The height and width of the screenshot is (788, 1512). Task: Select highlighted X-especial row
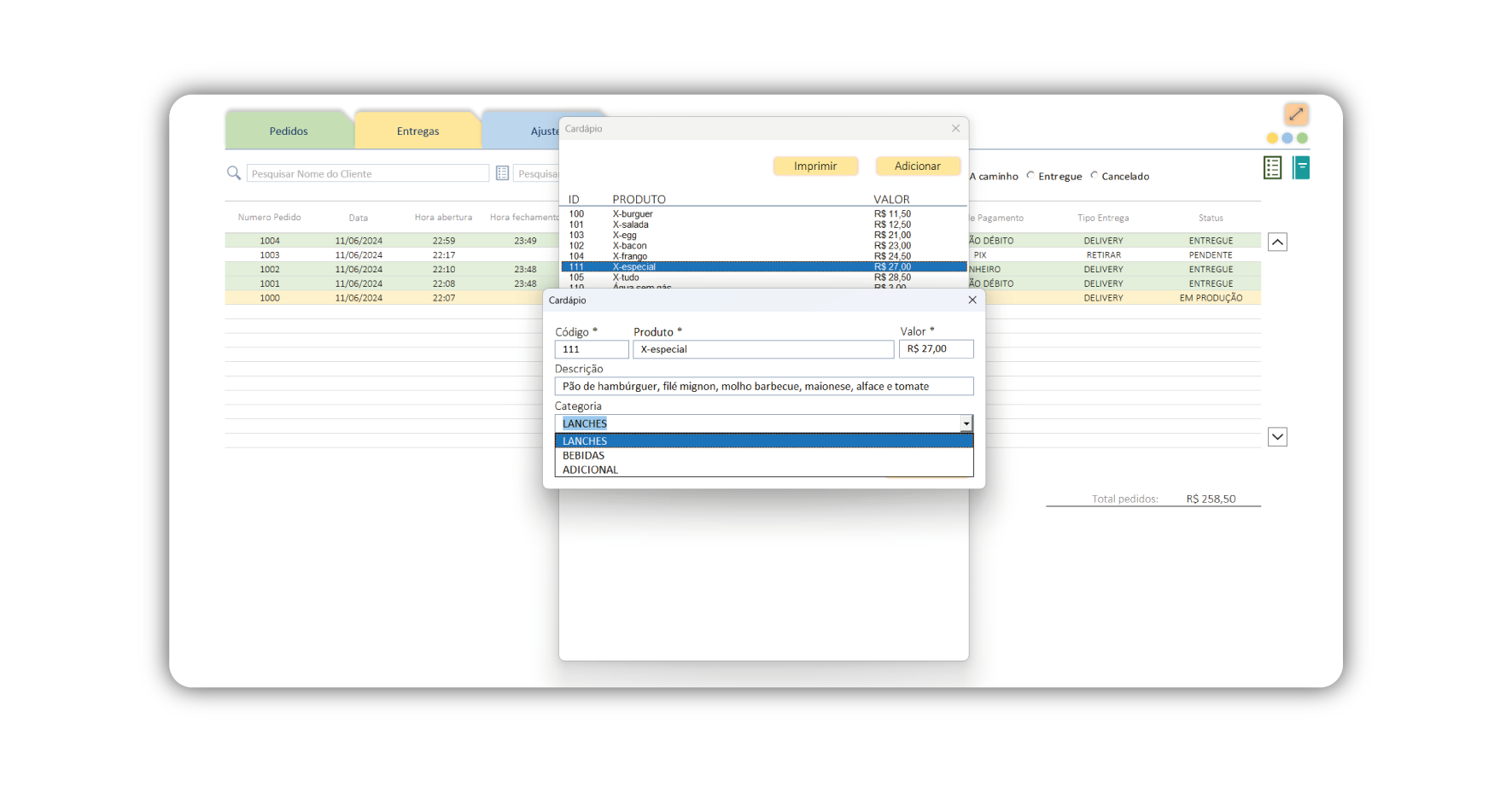click(764, 267)
